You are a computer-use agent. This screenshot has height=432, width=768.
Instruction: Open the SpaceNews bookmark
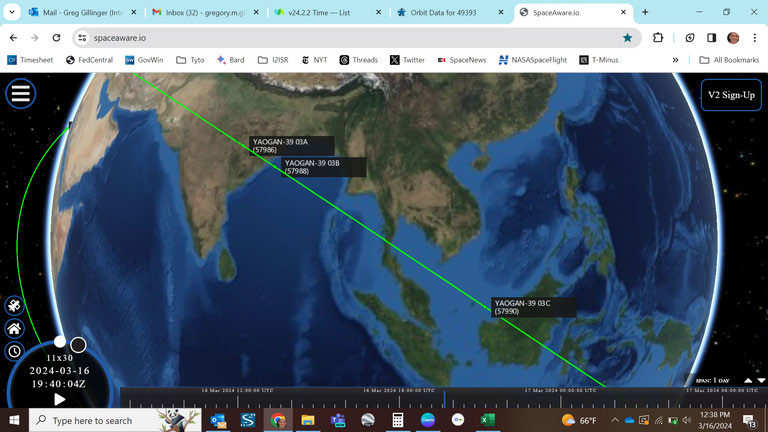coord(462,60)
